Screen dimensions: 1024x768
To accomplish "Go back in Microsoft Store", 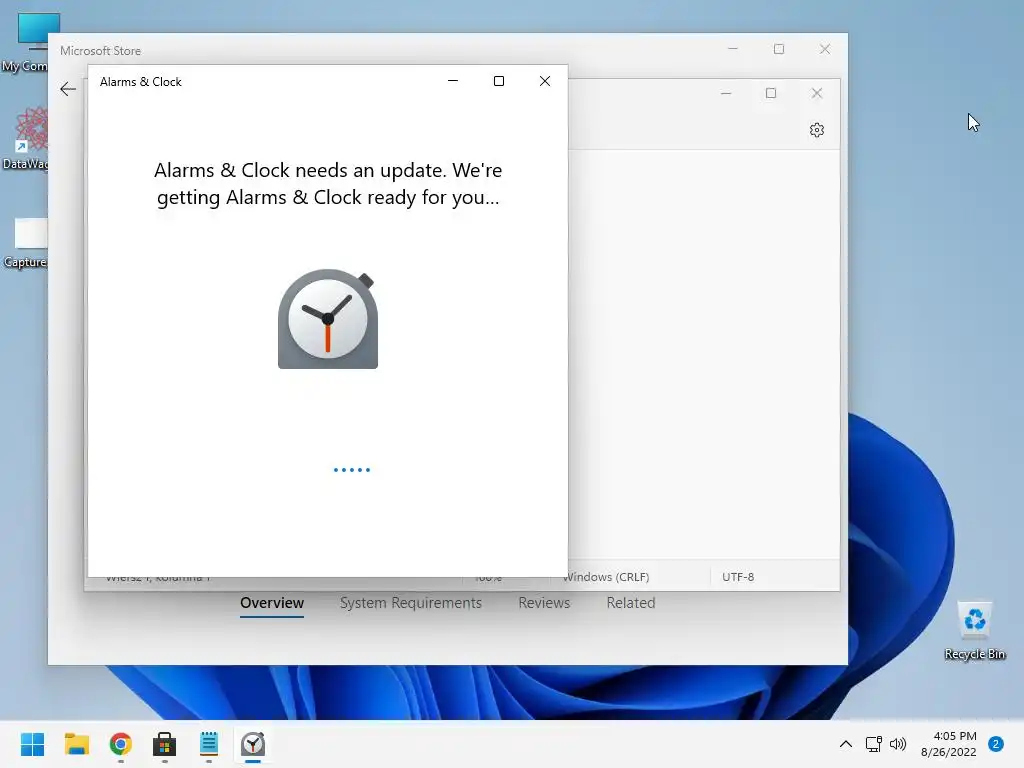I will [68, 89].
